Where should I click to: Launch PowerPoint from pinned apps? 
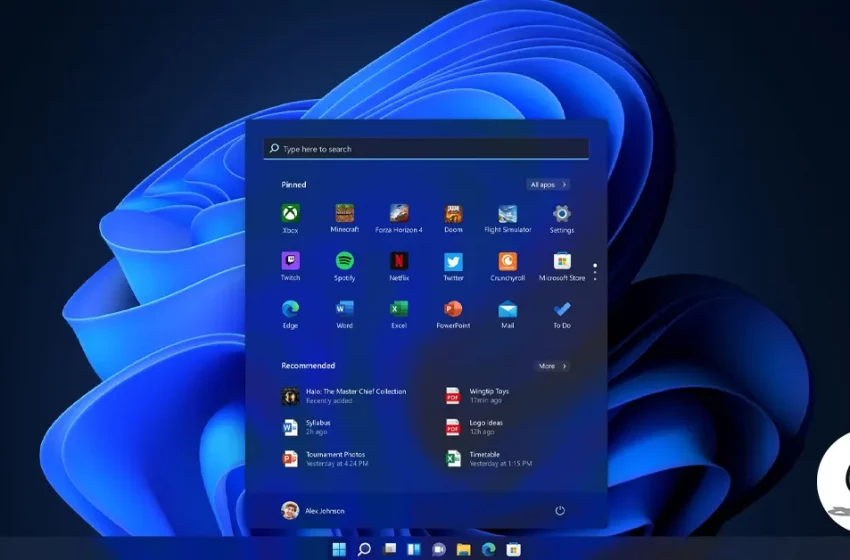453,310
